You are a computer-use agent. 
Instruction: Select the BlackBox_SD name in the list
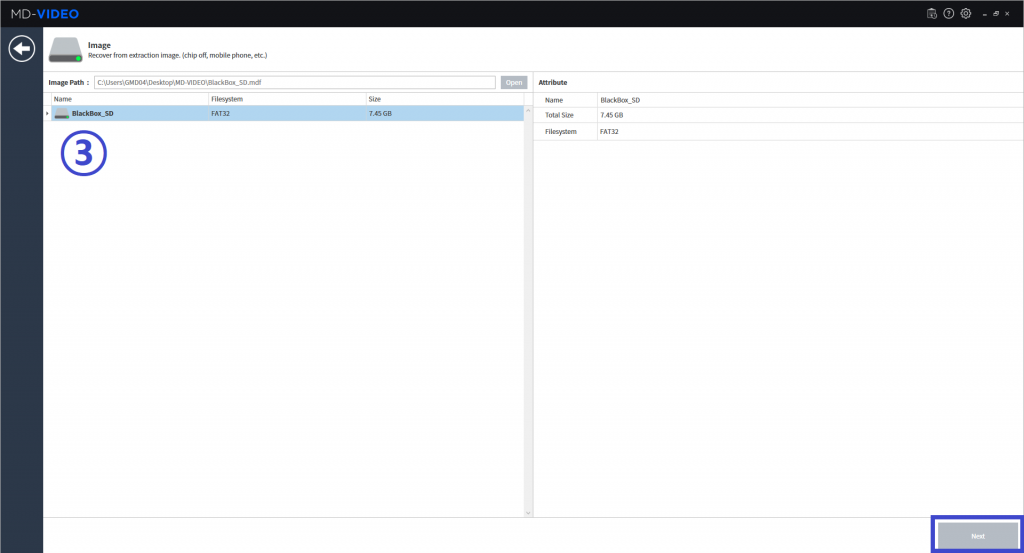pos(93,114)
